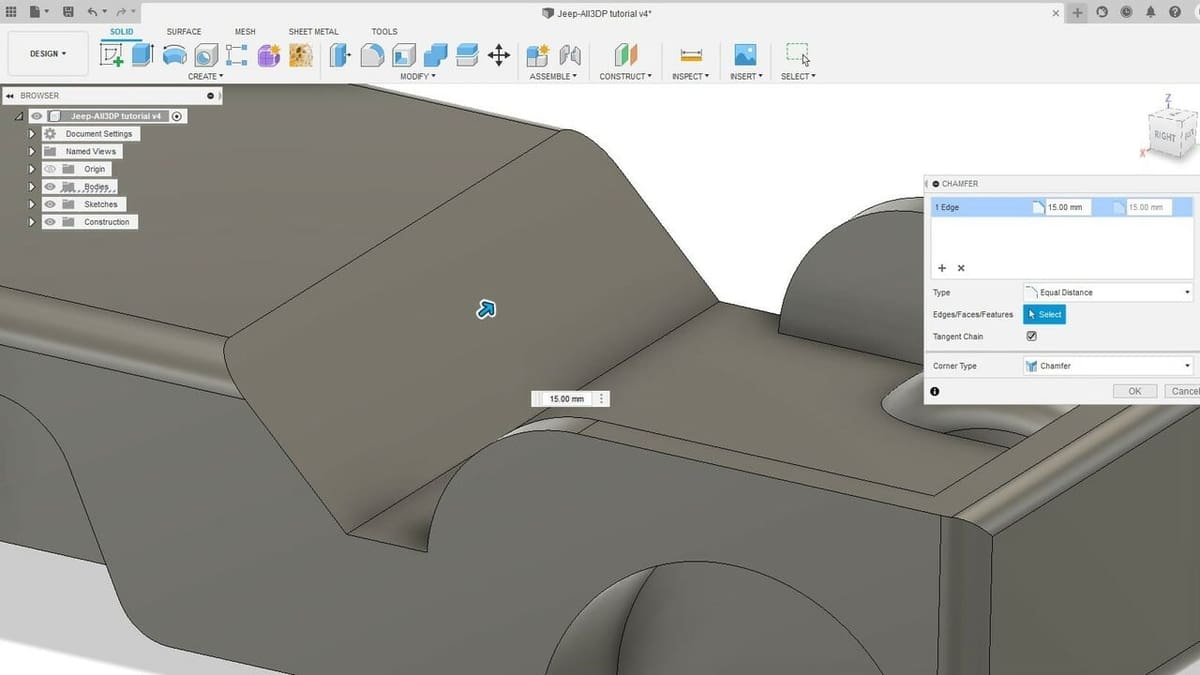
Task: Open the Measure tool under Inspect
Action: (x=690, y=55)
